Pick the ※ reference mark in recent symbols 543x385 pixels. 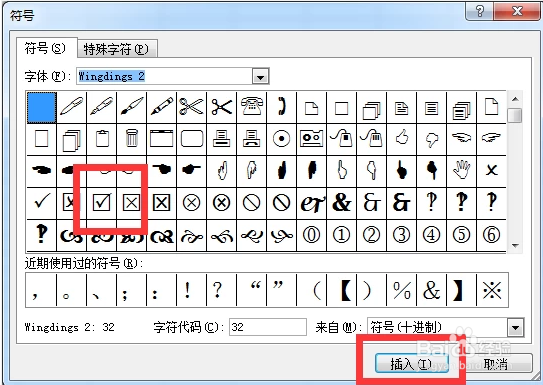click(492, 290)
